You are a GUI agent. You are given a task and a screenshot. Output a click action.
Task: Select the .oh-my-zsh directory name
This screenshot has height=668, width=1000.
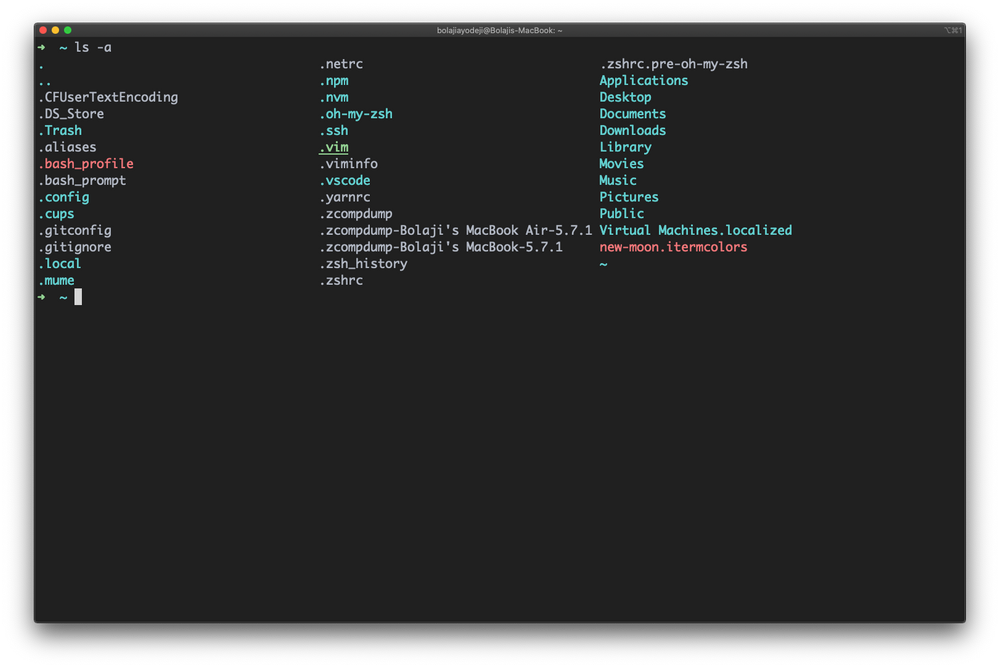tap(356, 113)
